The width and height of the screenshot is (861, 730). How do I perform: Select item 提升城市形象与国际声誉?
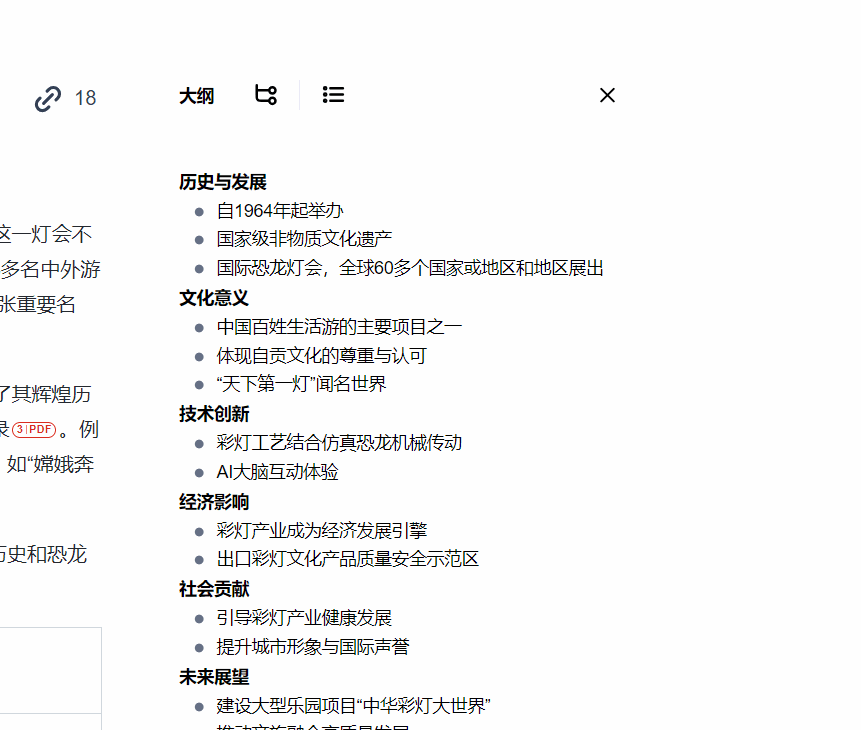(313, 647)
